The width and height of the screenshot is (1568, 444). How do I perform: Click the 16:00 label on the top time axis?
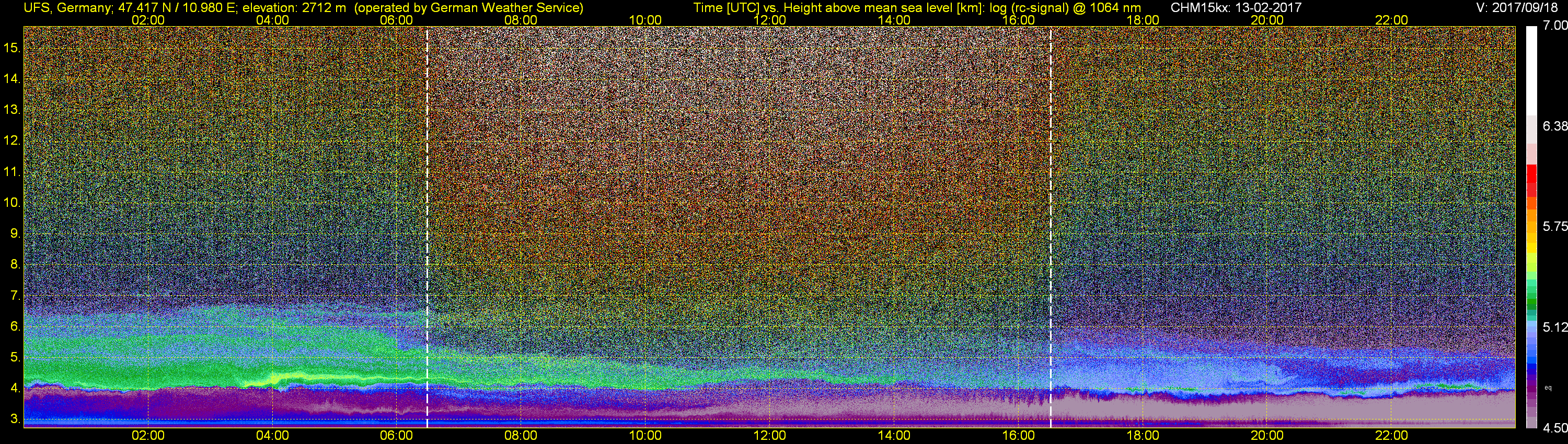tap(1018, 20)
